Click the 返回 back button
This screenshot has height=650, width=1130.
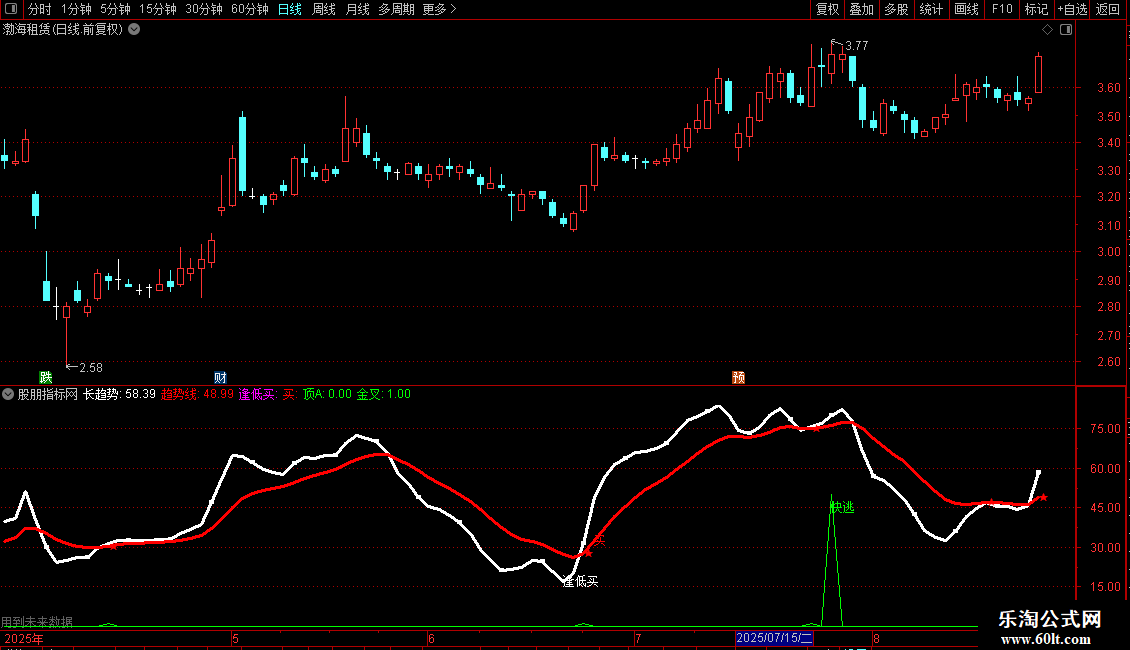(1108, 9)
